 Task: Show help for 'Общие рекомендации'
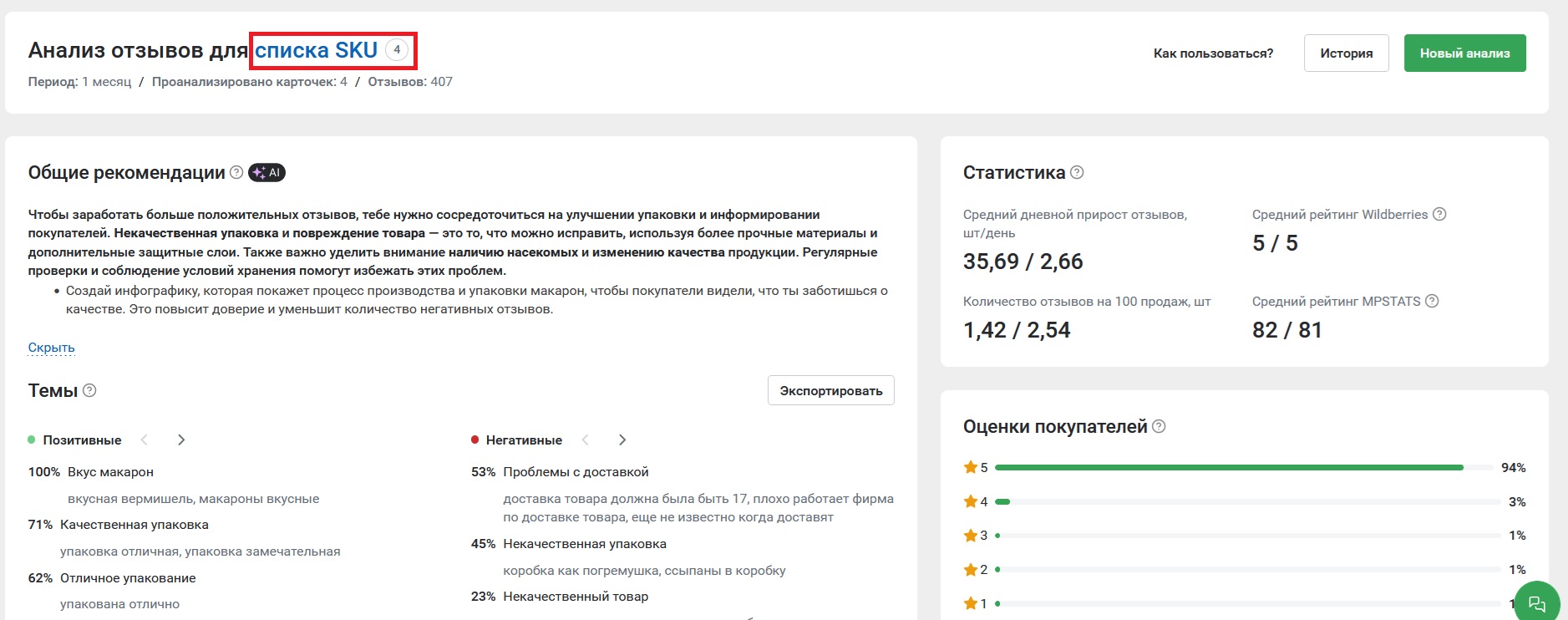click(236, 172)
